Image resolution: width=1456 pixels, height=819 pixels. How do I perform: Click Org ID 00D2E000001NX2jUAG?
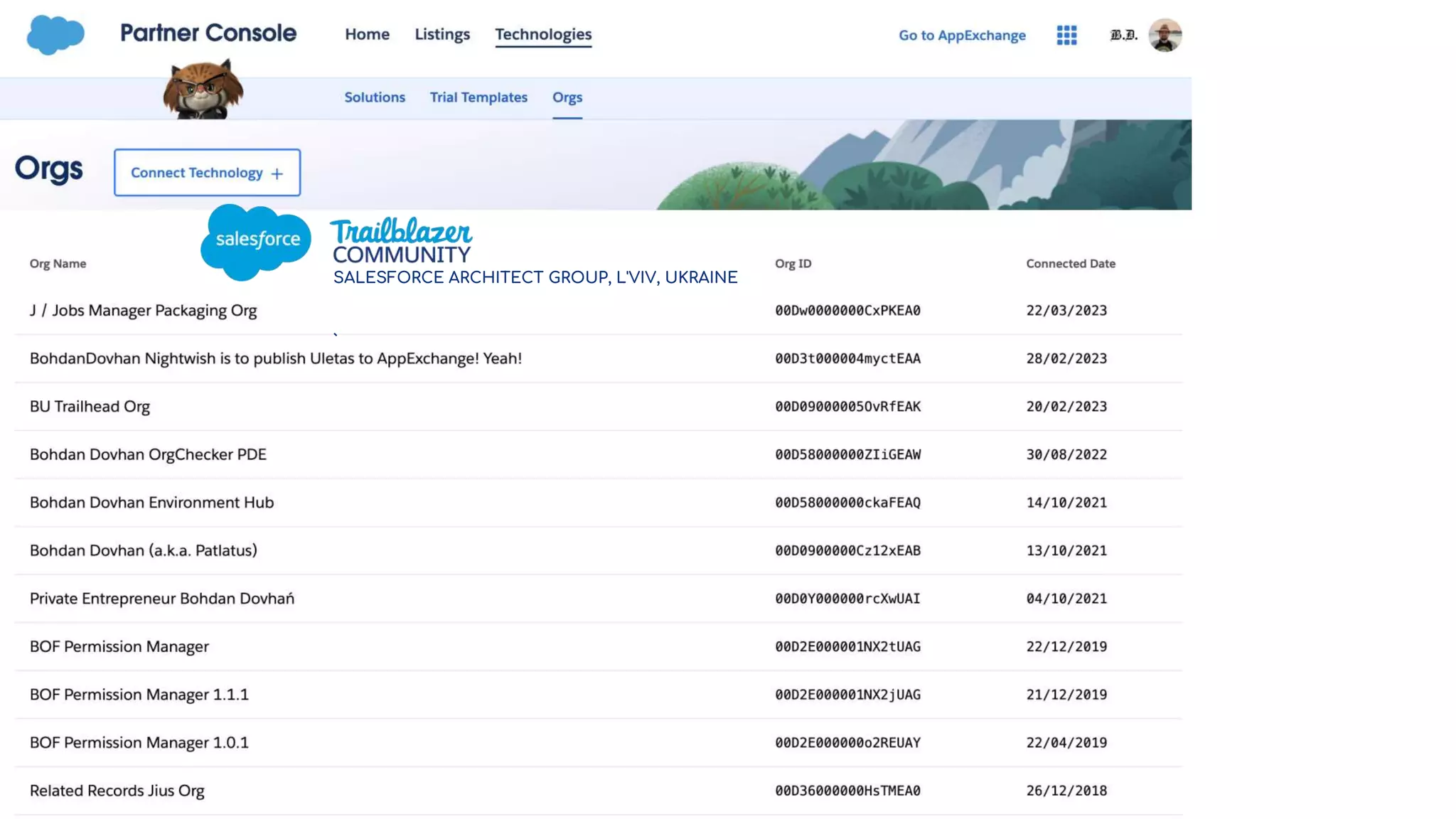pyautogui.click(x=847, y=695)
